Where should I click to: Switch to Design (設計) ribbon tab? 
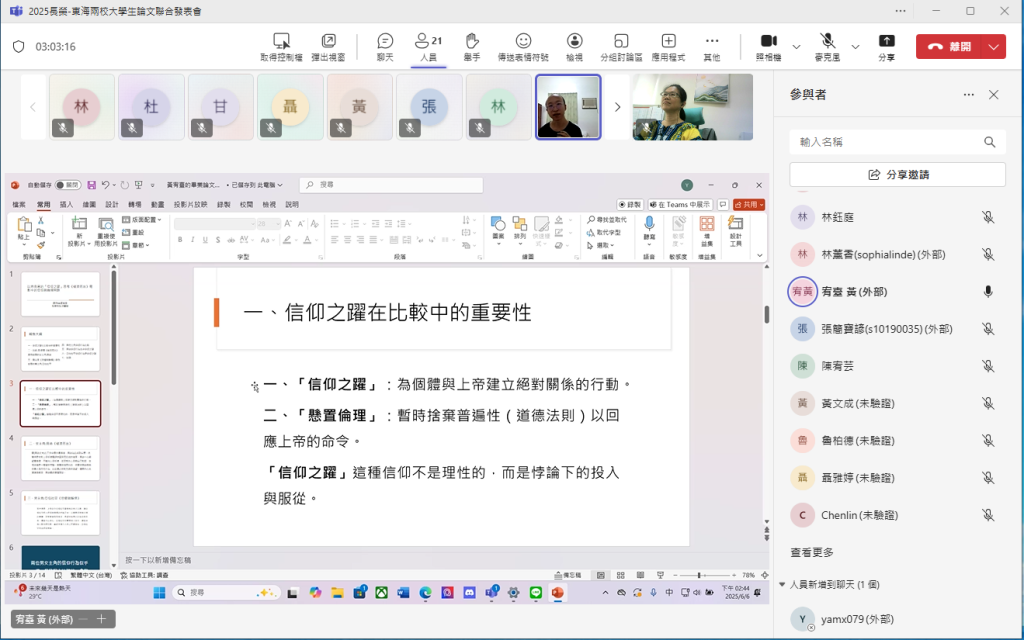pyautogui.click(x=112, y=205)
